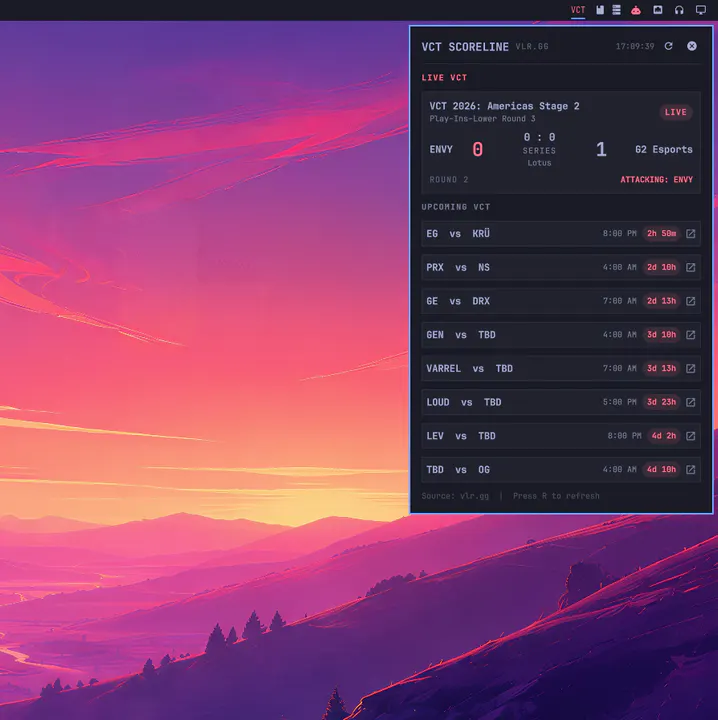
Task: Open LEV vs TBD match link
Action: [690, 436]
